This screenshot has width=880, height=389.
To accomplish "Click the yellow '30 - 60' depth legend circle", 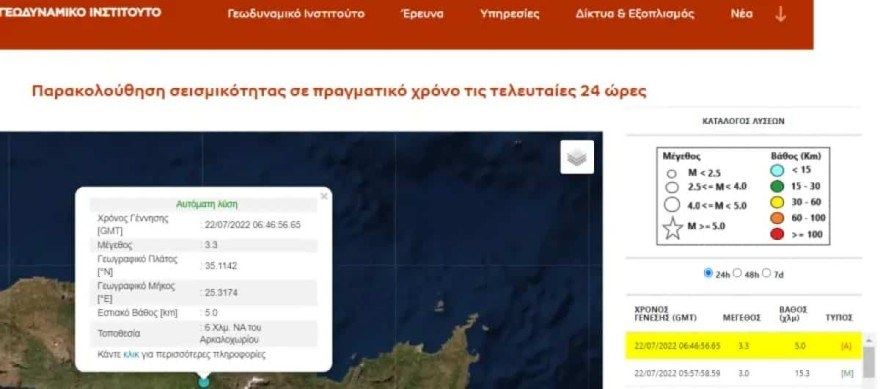I will pos(777,202).
